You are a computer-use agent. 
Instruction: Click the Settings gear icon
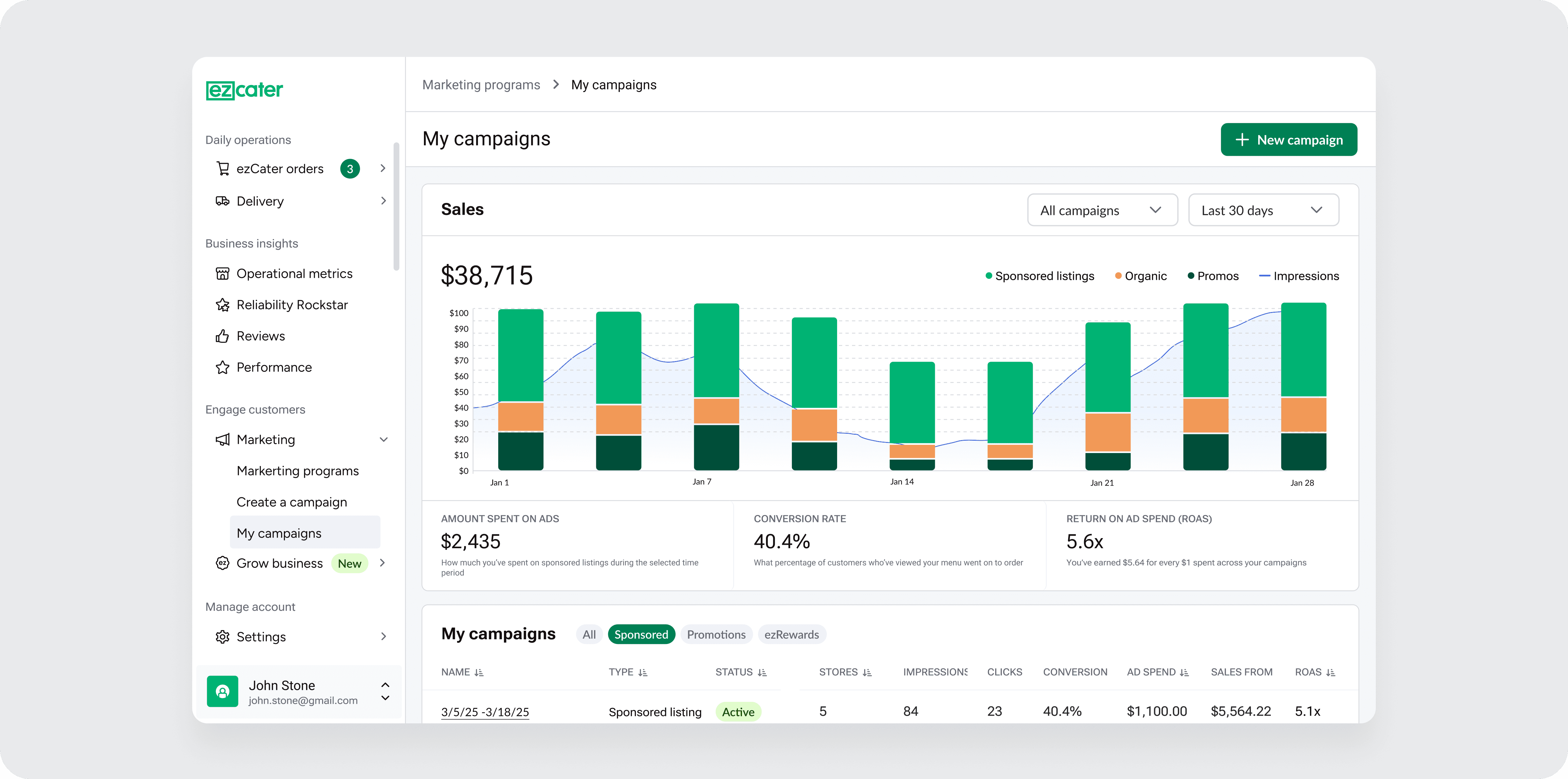(x=223, y=637)
